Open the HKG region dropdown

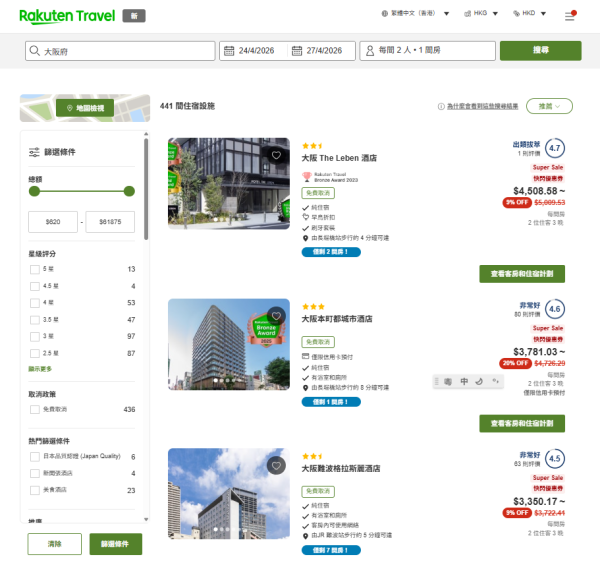tap(481, 13)
